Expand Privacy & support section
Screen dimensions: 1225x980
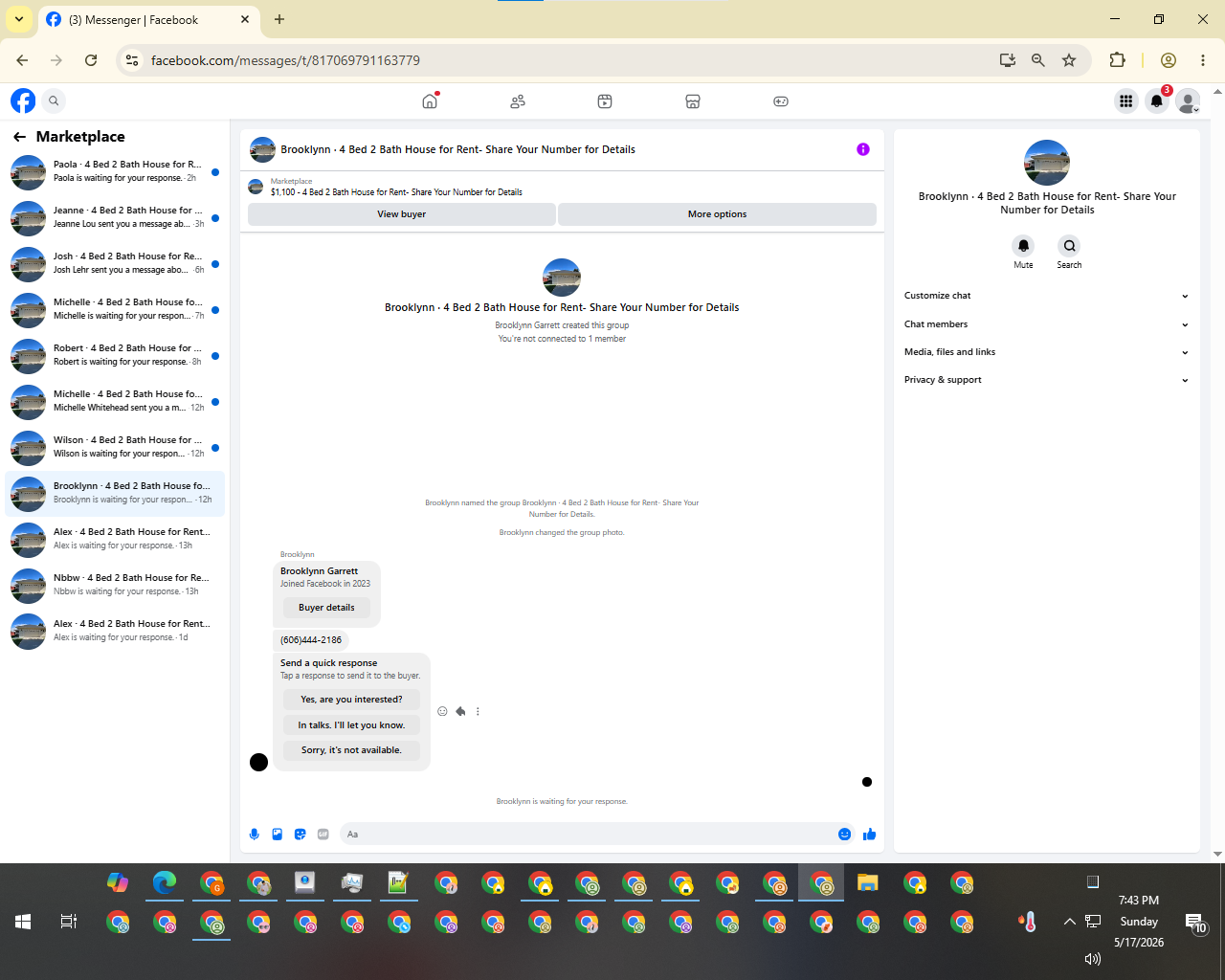coord(1047,380)
